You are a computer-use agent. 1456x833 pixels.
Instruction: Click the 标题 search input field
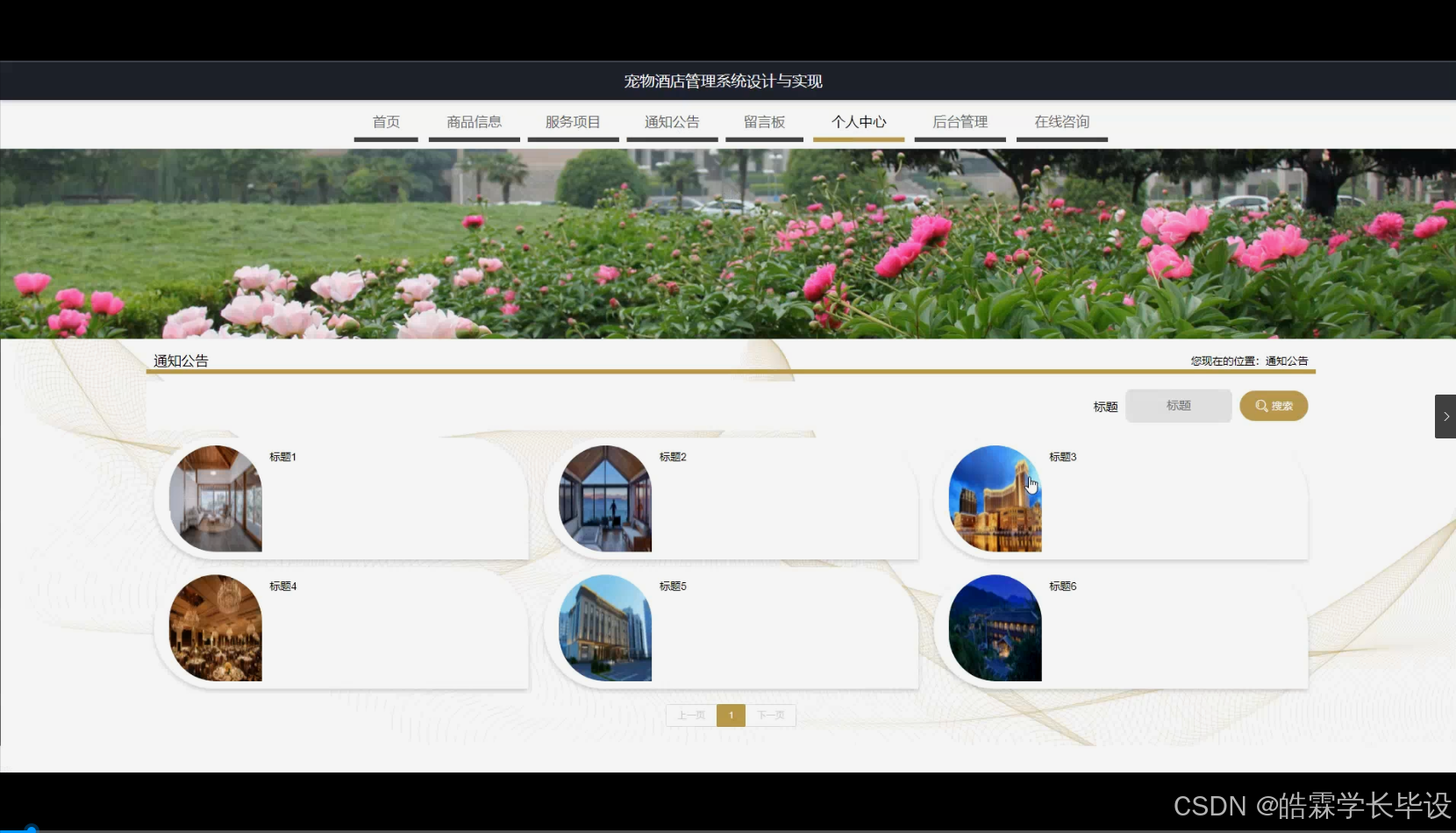[1179, 406]
